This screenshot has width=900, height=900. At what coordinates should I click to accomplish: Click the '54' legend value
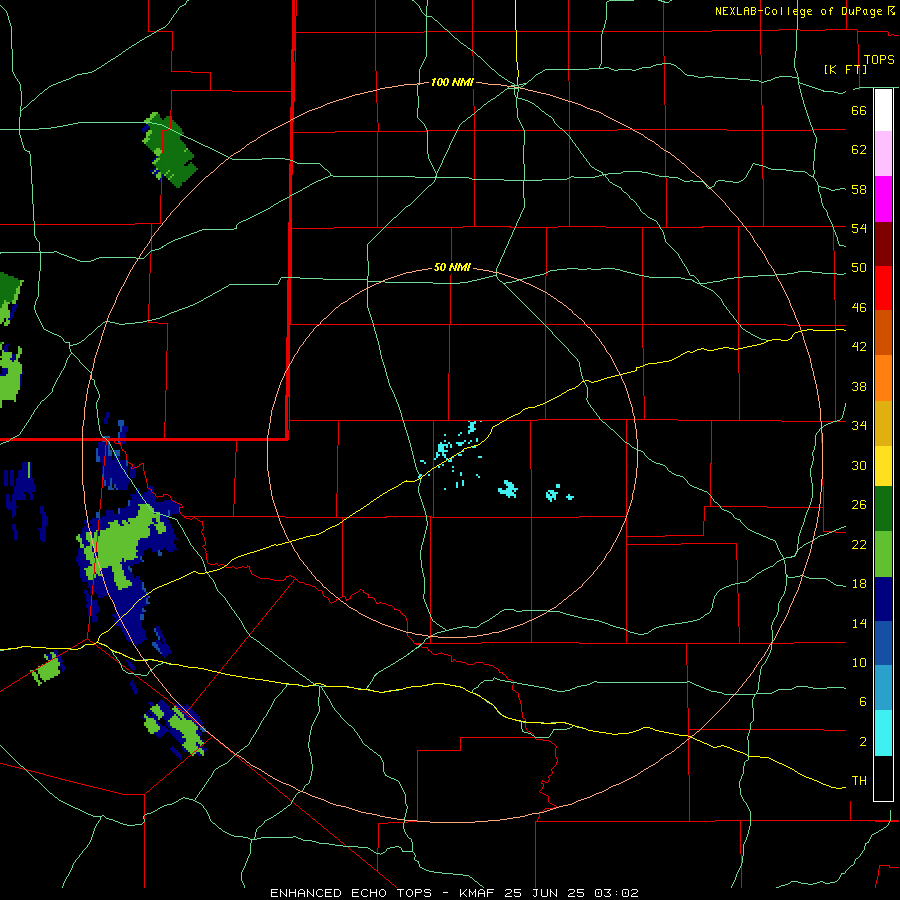(x=859, y=228)
